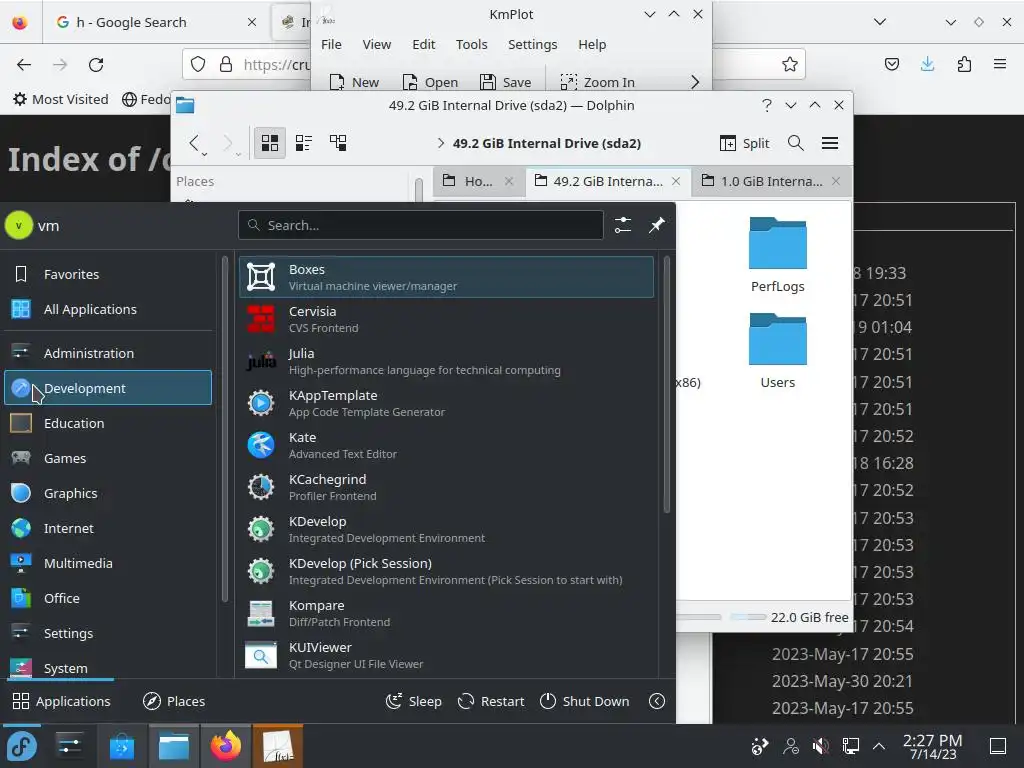This screenshot has height=768, width=1024.
Task: Close the 49.2 GiB Interna... tab
Action: pyautogui.click(x=677, y=182)
